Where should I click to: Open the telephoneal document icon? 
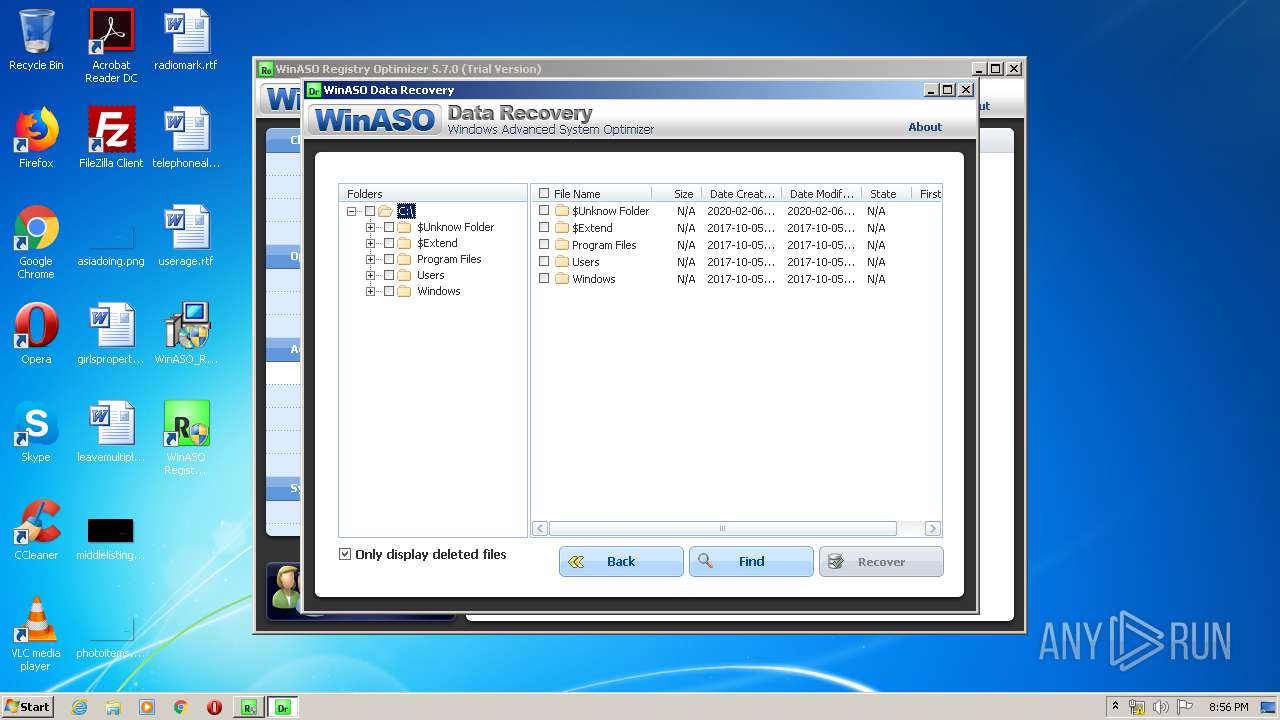186,138
